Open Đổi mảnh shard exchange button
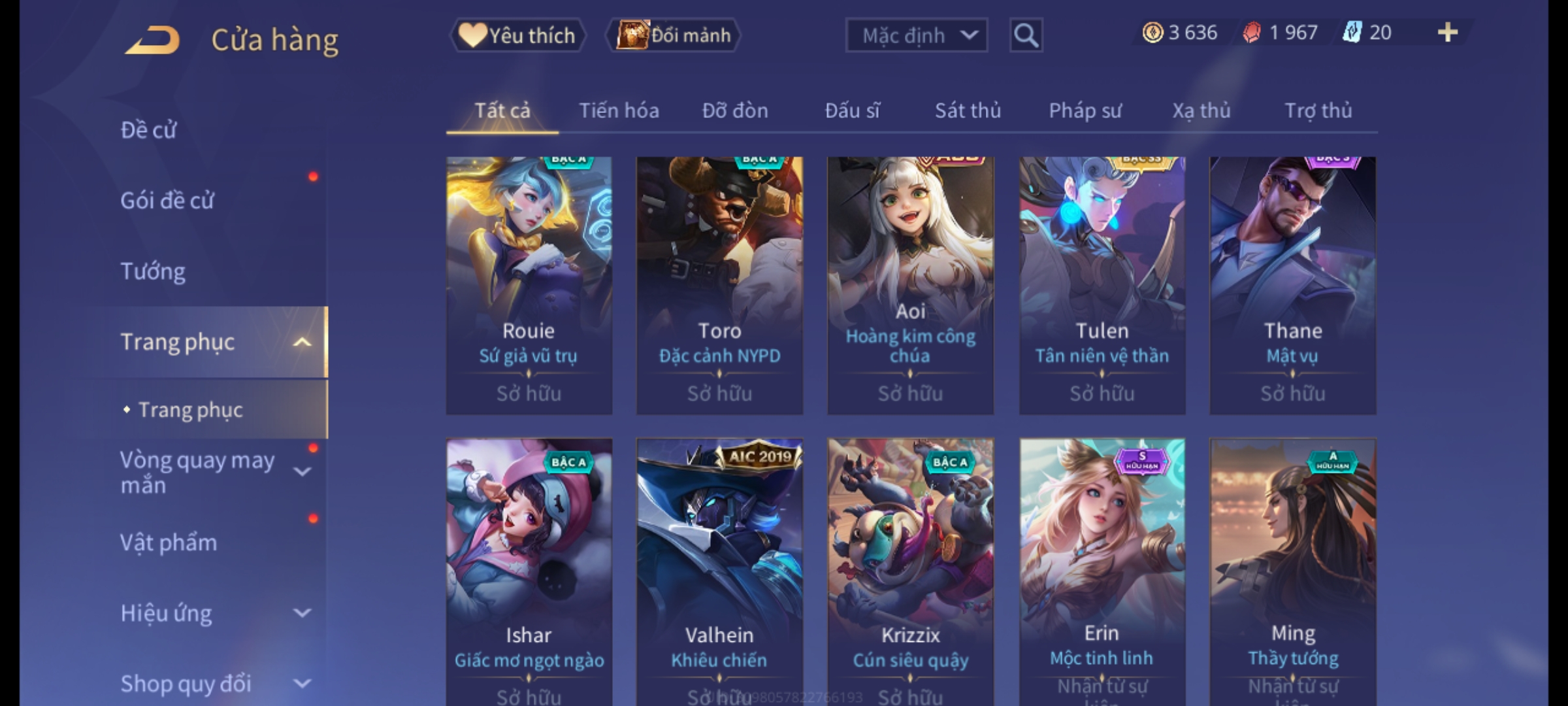The image size is (1568, 706). [x=673, y=35]
